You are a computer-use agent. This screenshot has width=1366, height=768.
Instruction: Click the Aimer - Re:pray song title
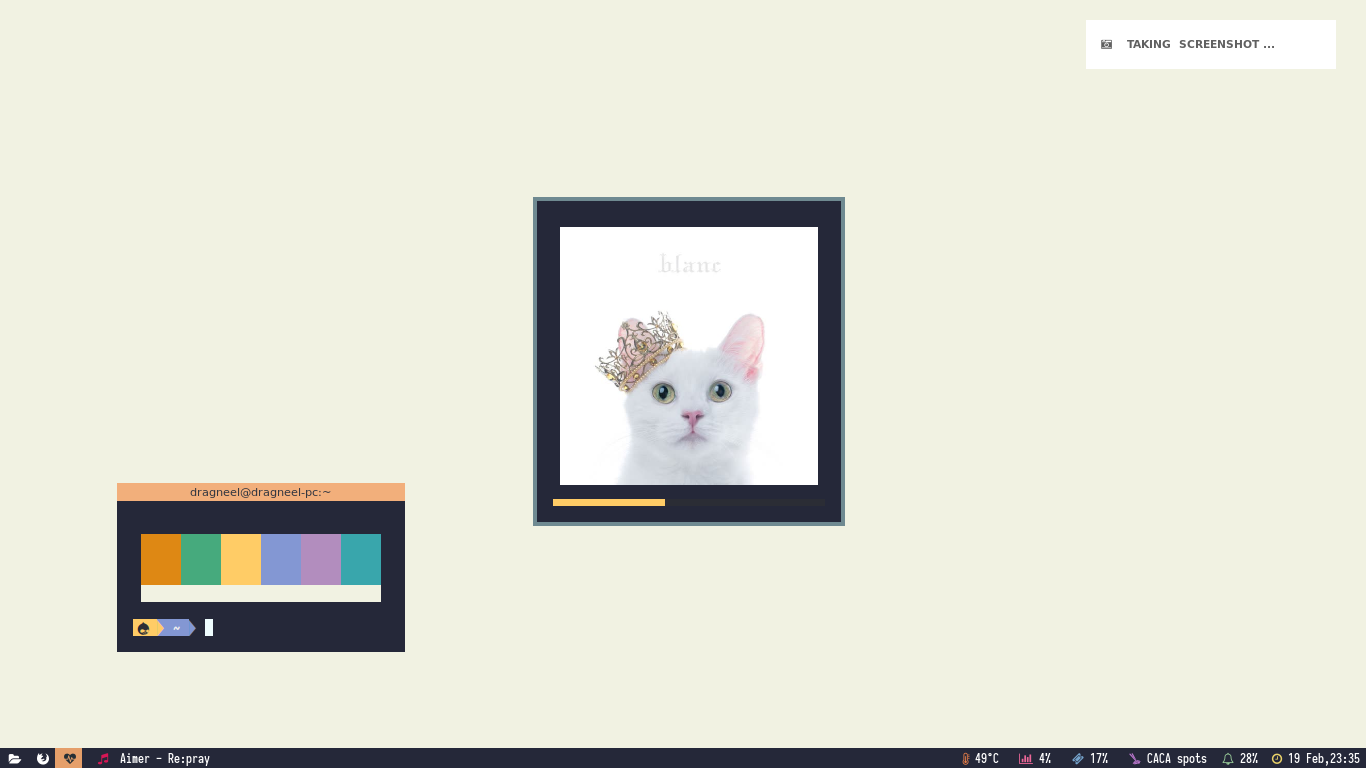[x=165, y=759]
